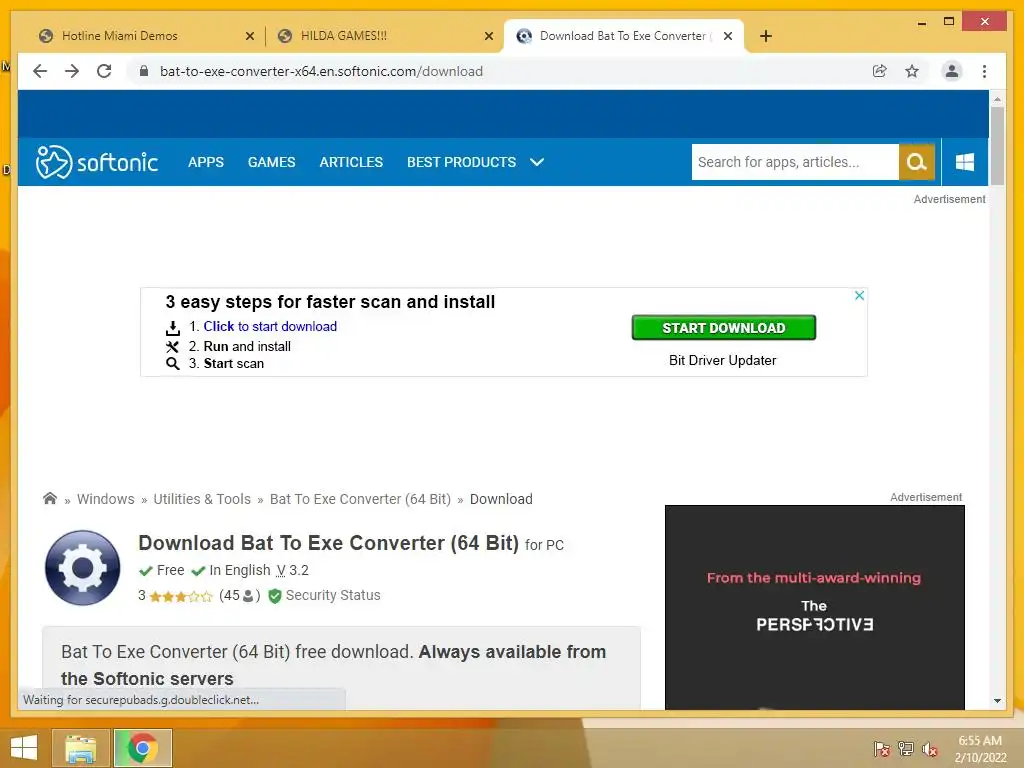
Task: Open BEST PRODUCTS in the navigation
Action: tap(461, 162)
